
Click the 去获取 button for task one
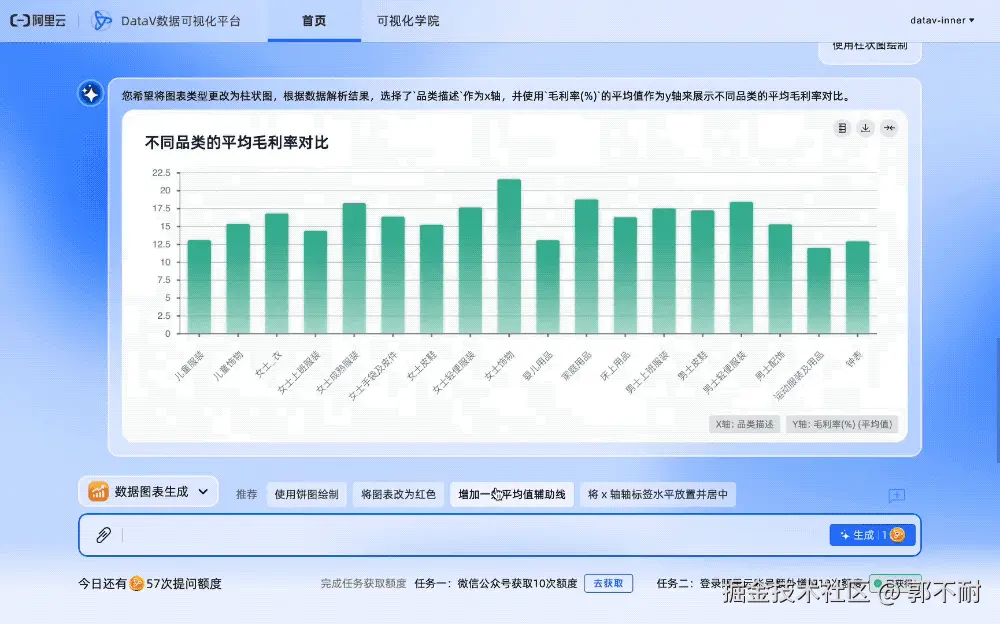(x=609, y=582)
